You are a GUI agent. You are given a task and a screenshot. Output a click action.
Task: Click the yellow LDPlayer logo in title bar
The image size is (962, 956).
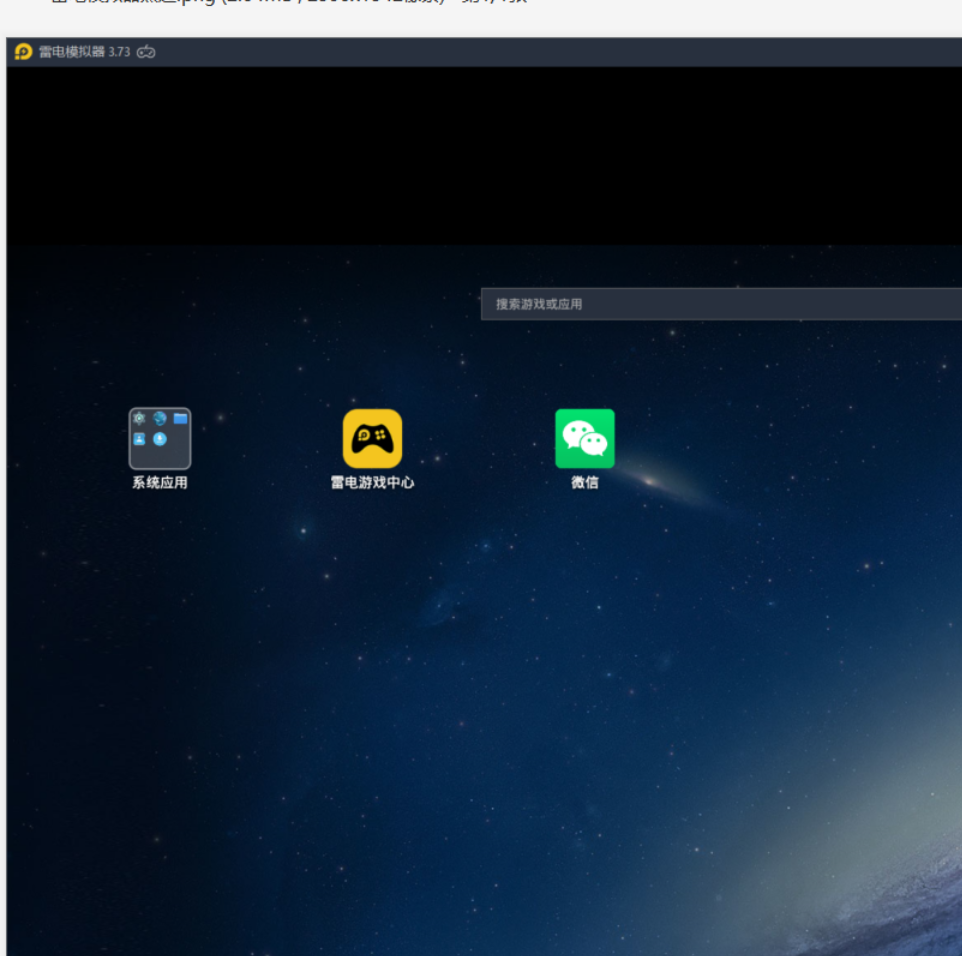[x=24, y=52]
